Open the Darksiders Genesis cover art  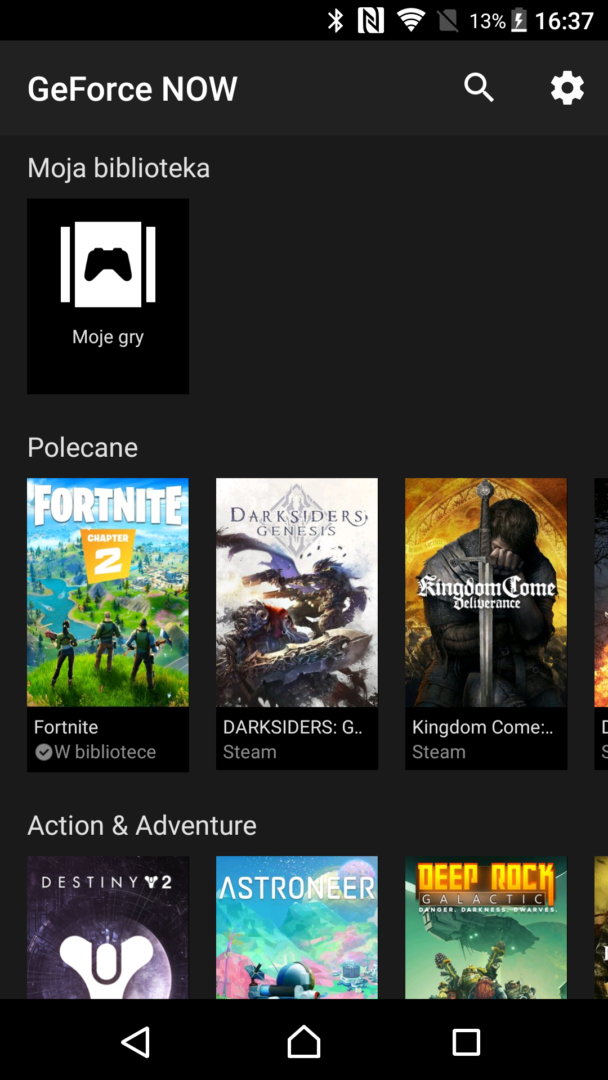click(297, 592)
